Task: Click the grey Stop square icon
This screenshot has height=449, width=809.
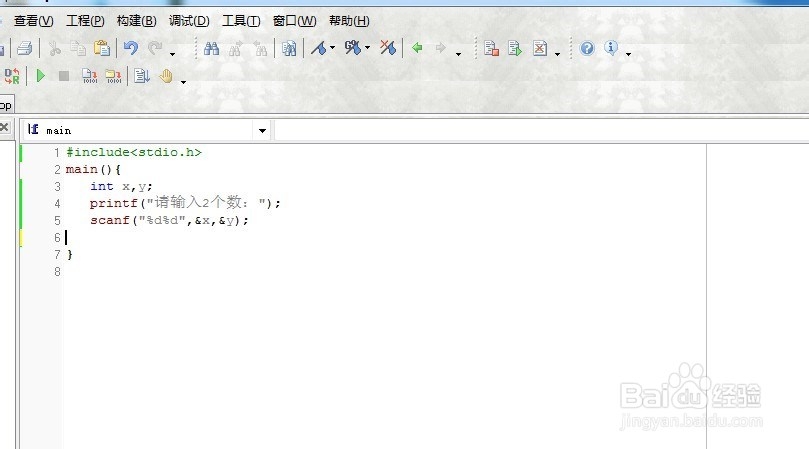Action: point(64,76)
